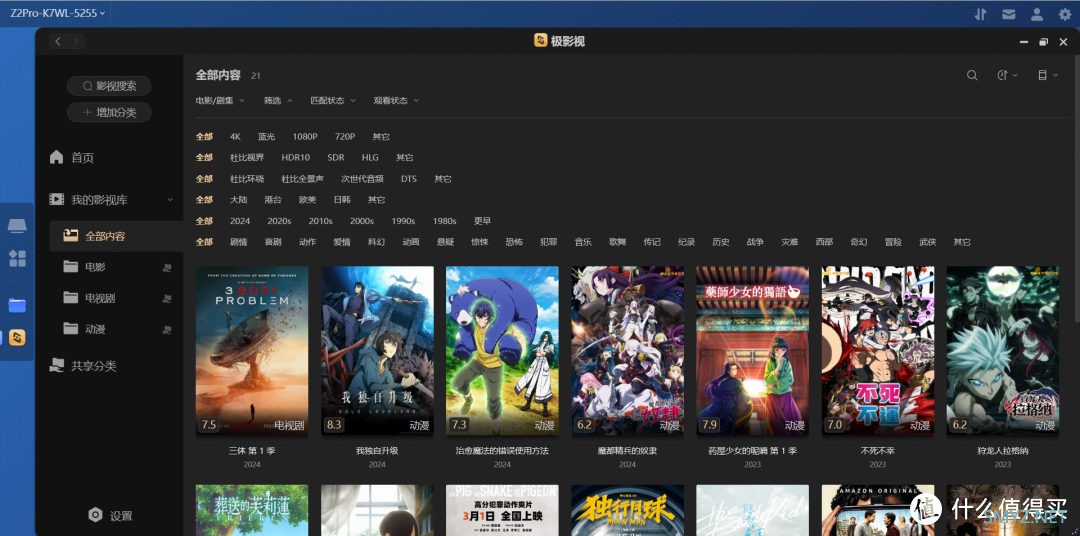
Task: Filter by 欧美 region
Action: [x=307, y=200]
